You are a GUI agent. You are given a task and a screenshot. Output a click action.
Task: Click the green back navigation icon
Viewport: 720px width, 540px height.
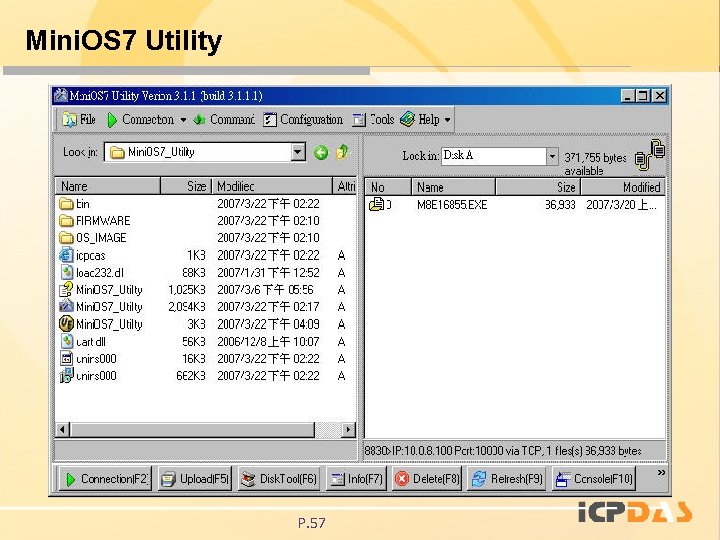[321, 152]
